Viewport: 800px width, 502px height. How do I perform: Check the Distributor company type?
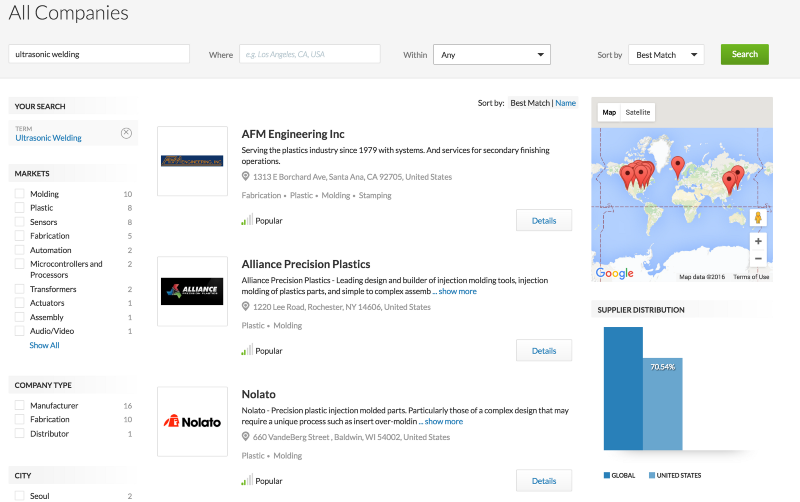pyautogui.click(x=19, y=433)
